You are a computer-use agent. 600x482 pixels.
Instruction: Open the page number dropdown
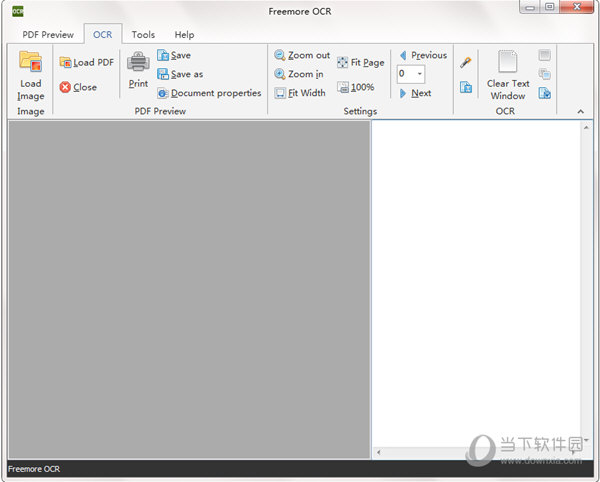(420, 73)
